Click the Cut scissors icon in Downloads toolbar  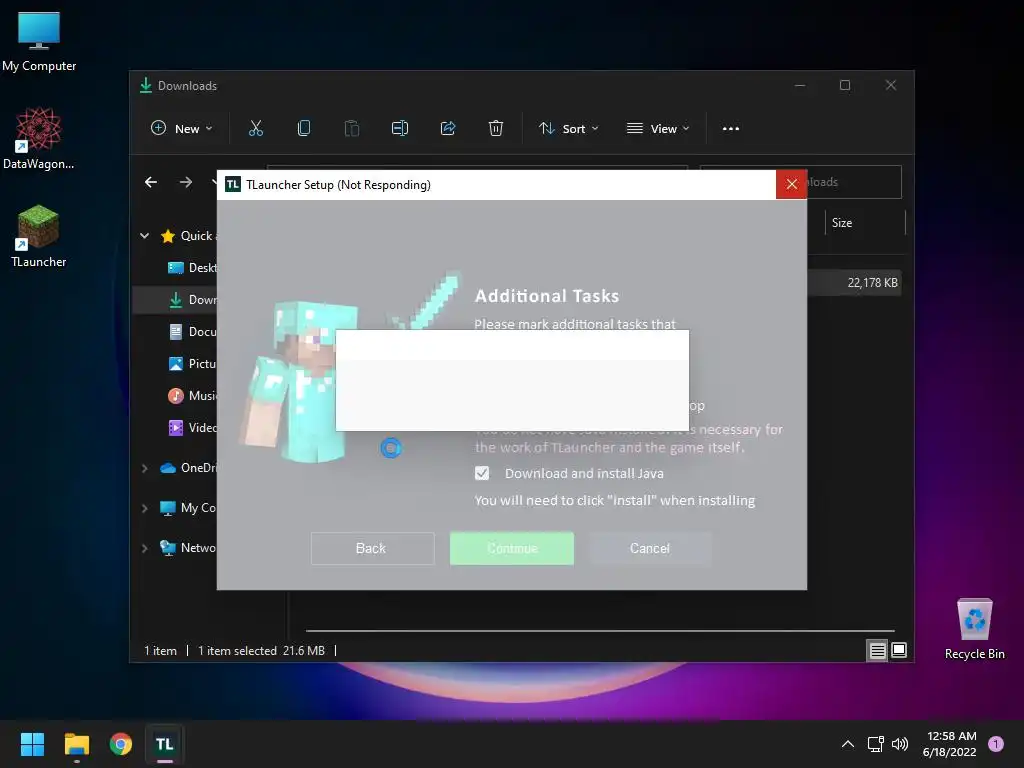(x=255, y=129)
